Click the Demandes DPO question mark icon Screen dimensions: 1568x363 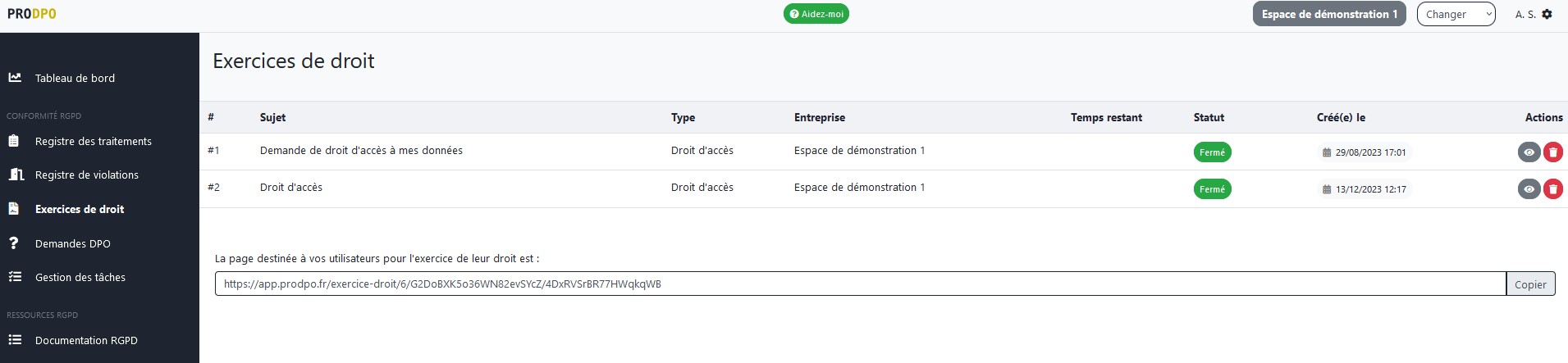tap(13, 243)
